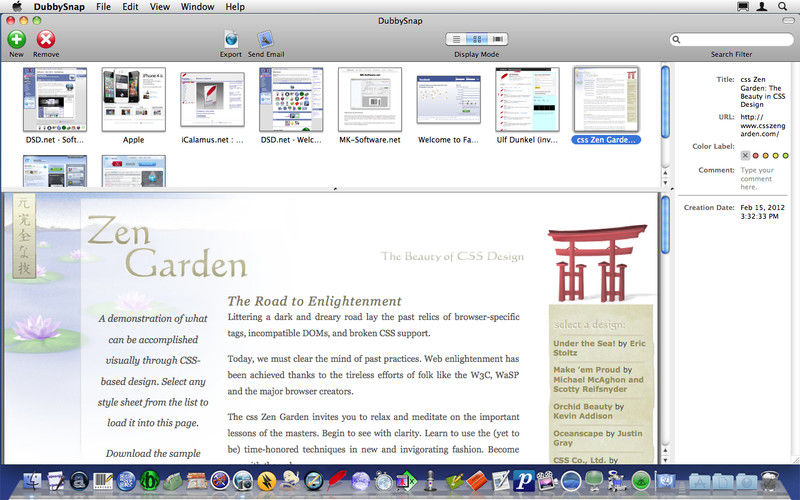This screenshot has height=500, width=800.
Task: Apply the red color label
Action: [x=756, y=156]
